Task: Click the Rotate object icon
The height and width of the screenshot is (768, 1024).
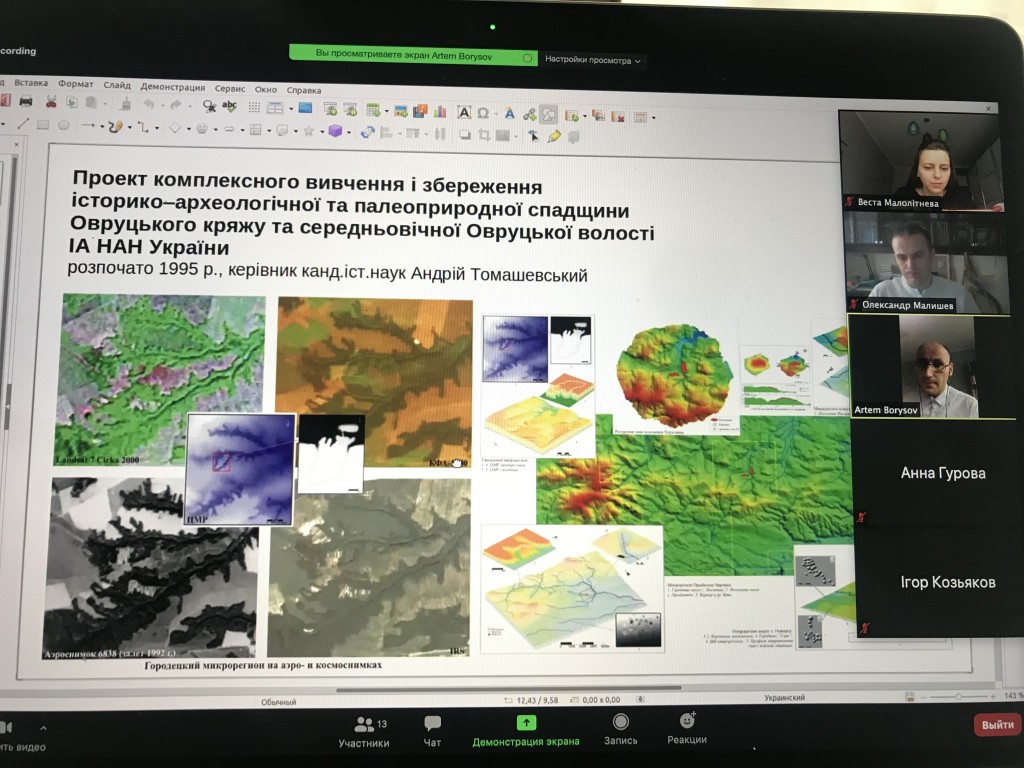Action: click(x=368, y=132)
